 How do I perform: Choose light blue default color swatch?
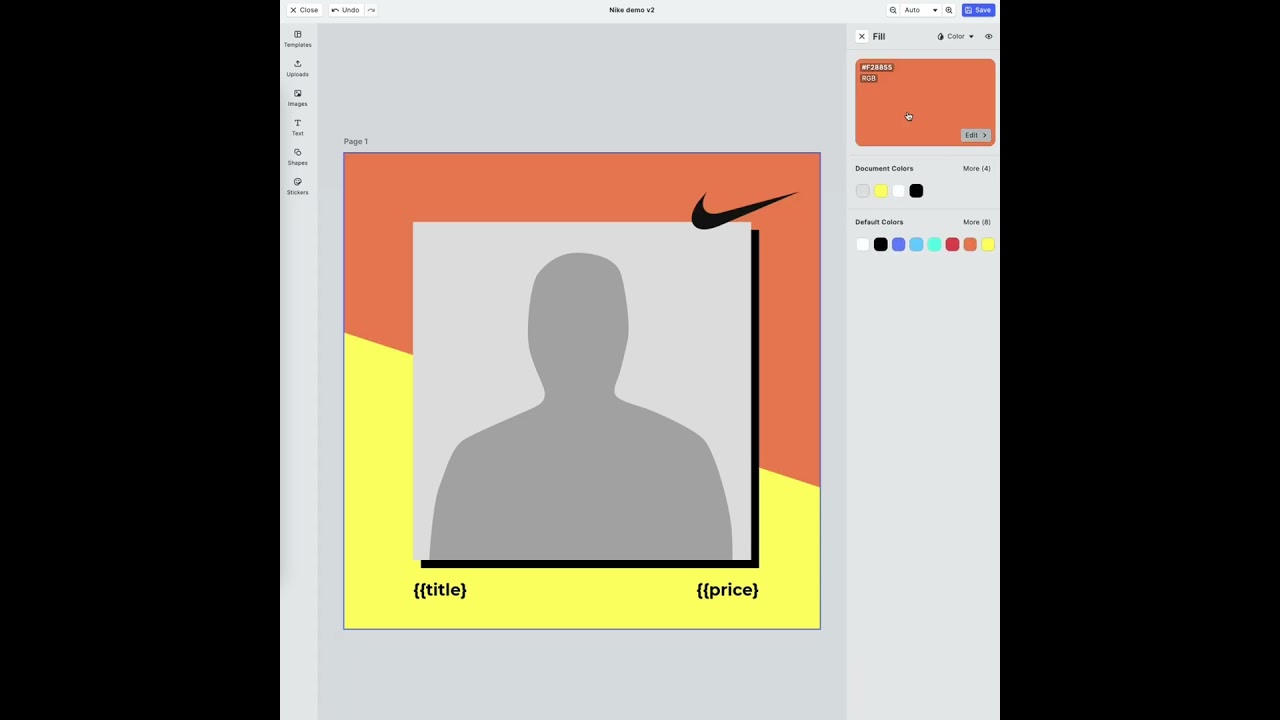[916, 244]
